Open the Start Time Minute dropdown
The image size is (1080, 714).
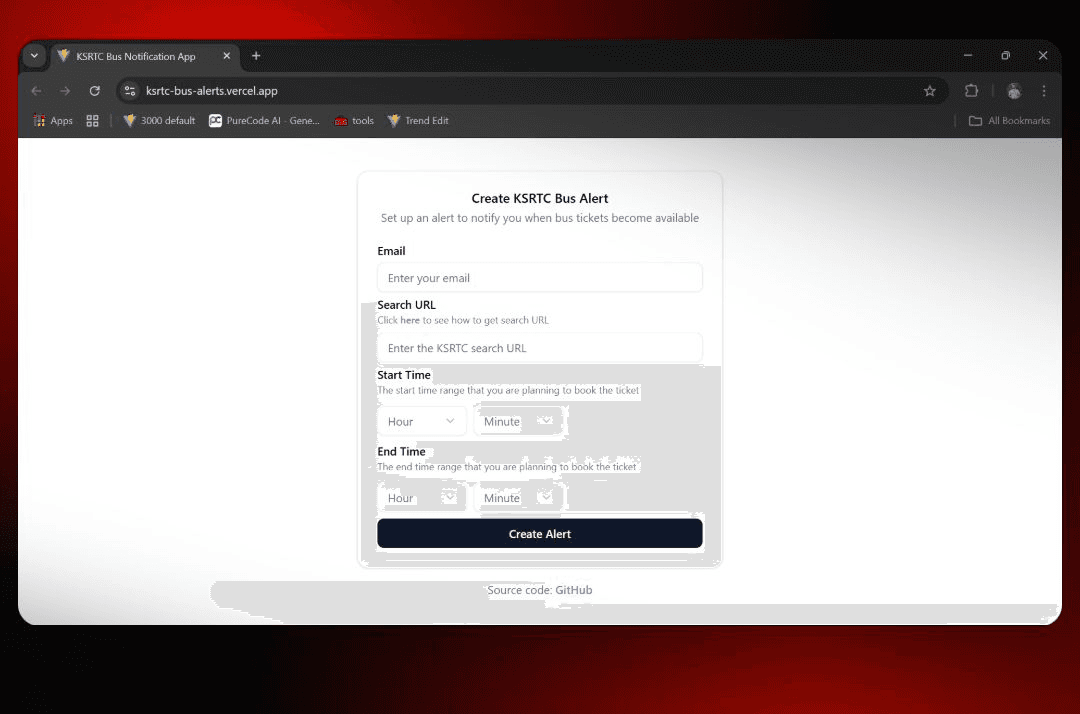518,422
